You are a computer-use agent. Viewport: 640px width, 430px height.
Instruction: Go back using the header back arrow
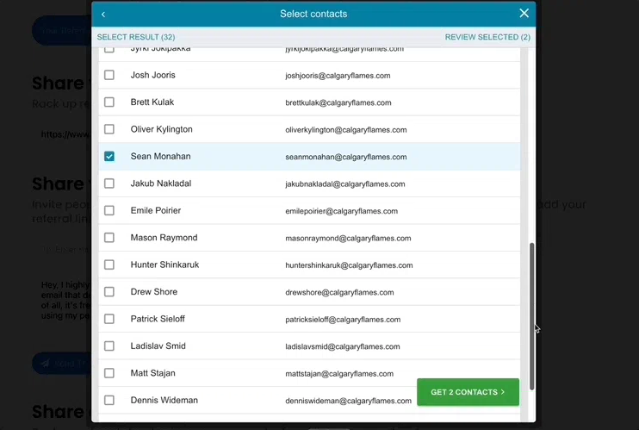[x=103, y=14]
